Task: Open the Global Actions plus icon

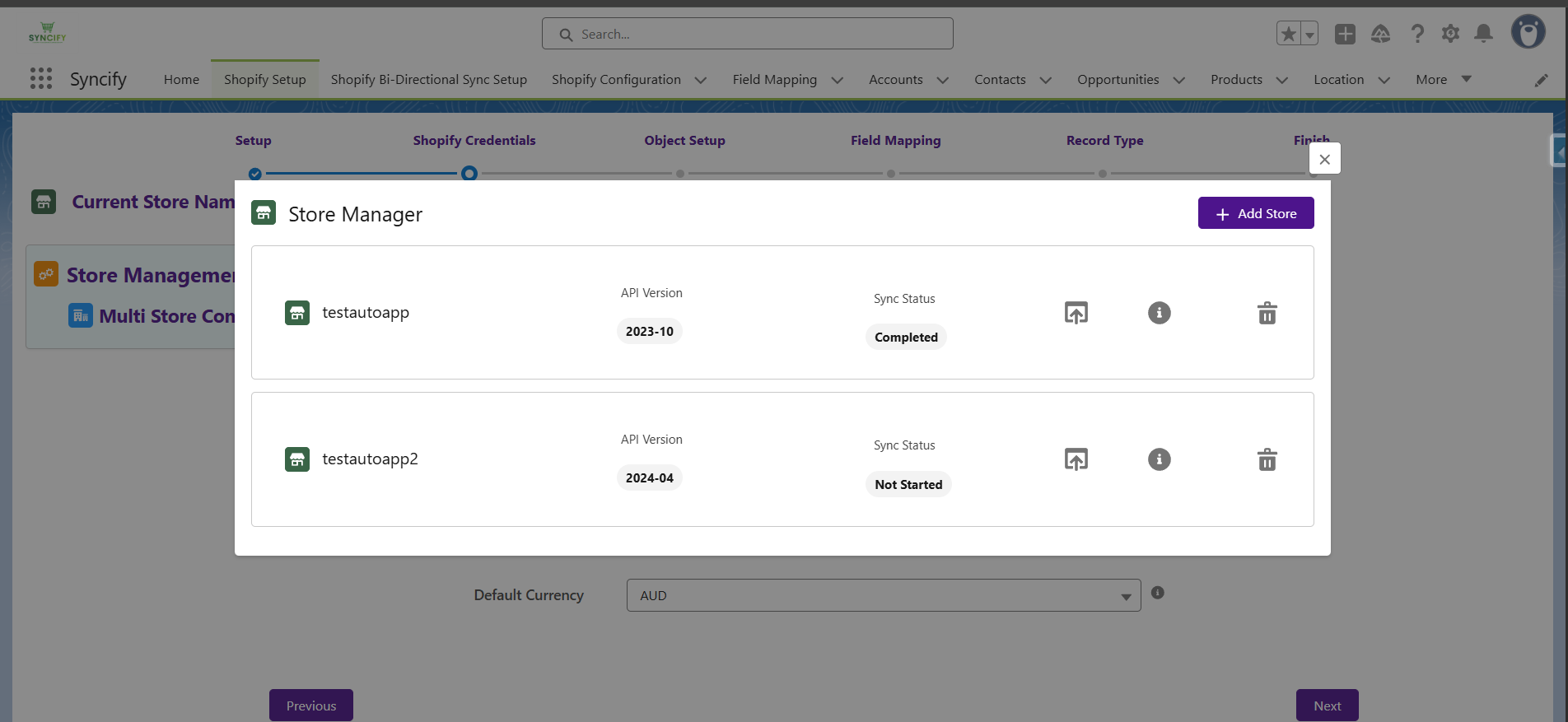Action: 1345,34
